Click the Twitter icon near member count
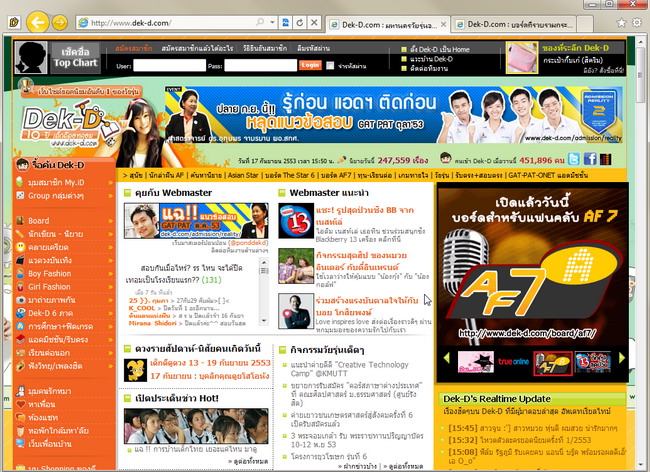Viewport: 650px width, 472px height. click(x=575, y=158)
